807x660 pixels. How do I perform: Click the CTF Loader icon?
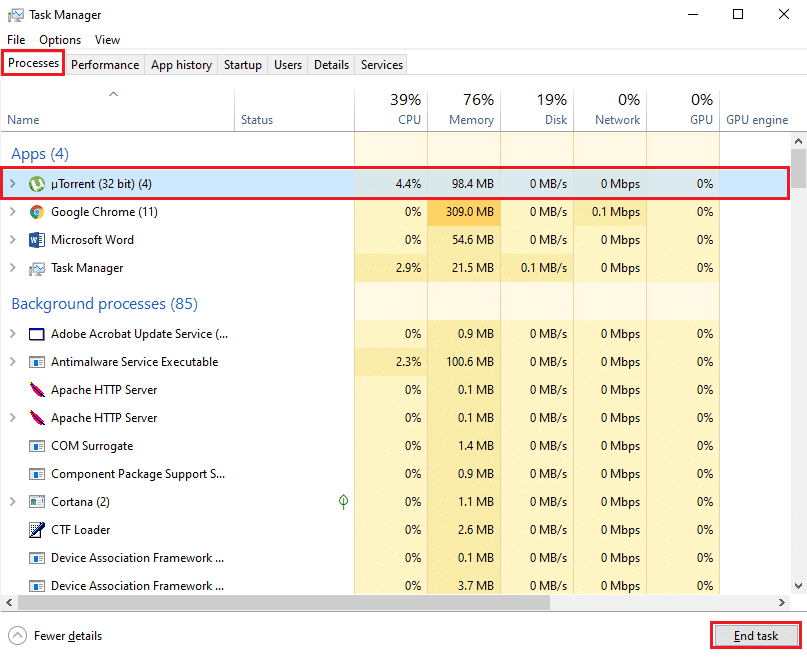pos(37,530)
